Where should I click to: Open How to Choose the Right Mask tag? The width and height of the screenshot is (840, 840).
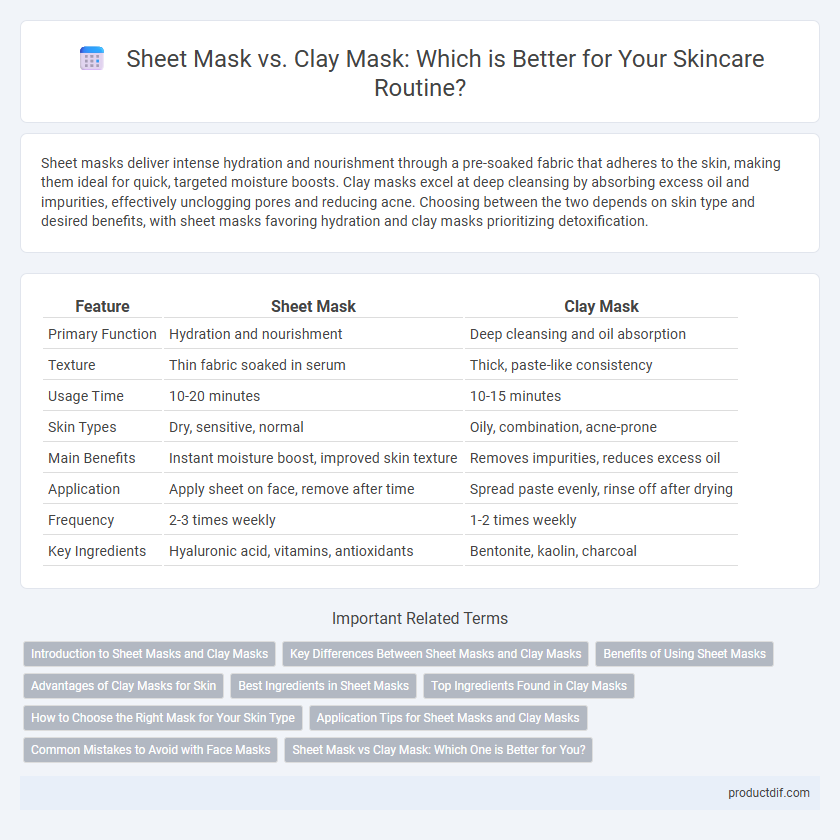click(163, 718)
